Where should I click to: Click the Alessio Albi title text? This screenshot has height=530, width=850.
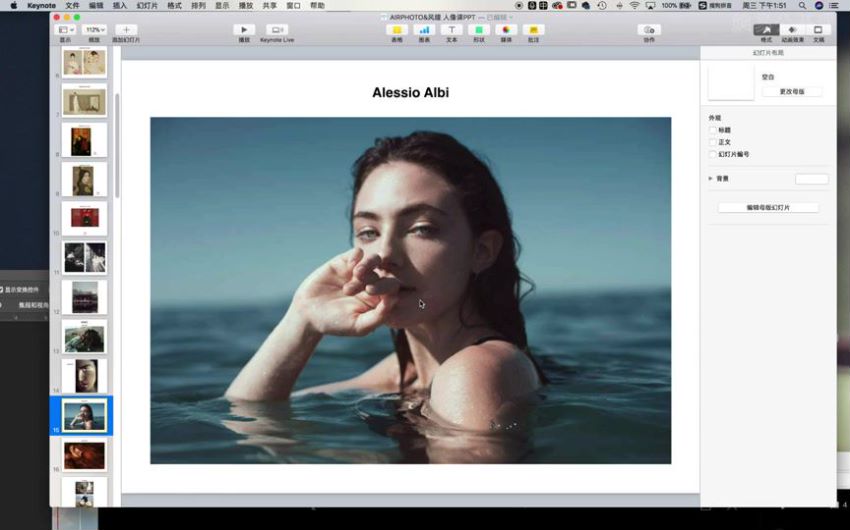(x=410, y=93)
